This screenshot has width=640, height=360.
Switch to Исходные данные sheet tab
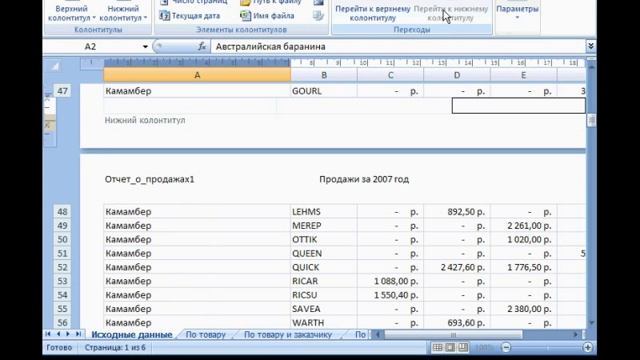click(x=132, y=335)
